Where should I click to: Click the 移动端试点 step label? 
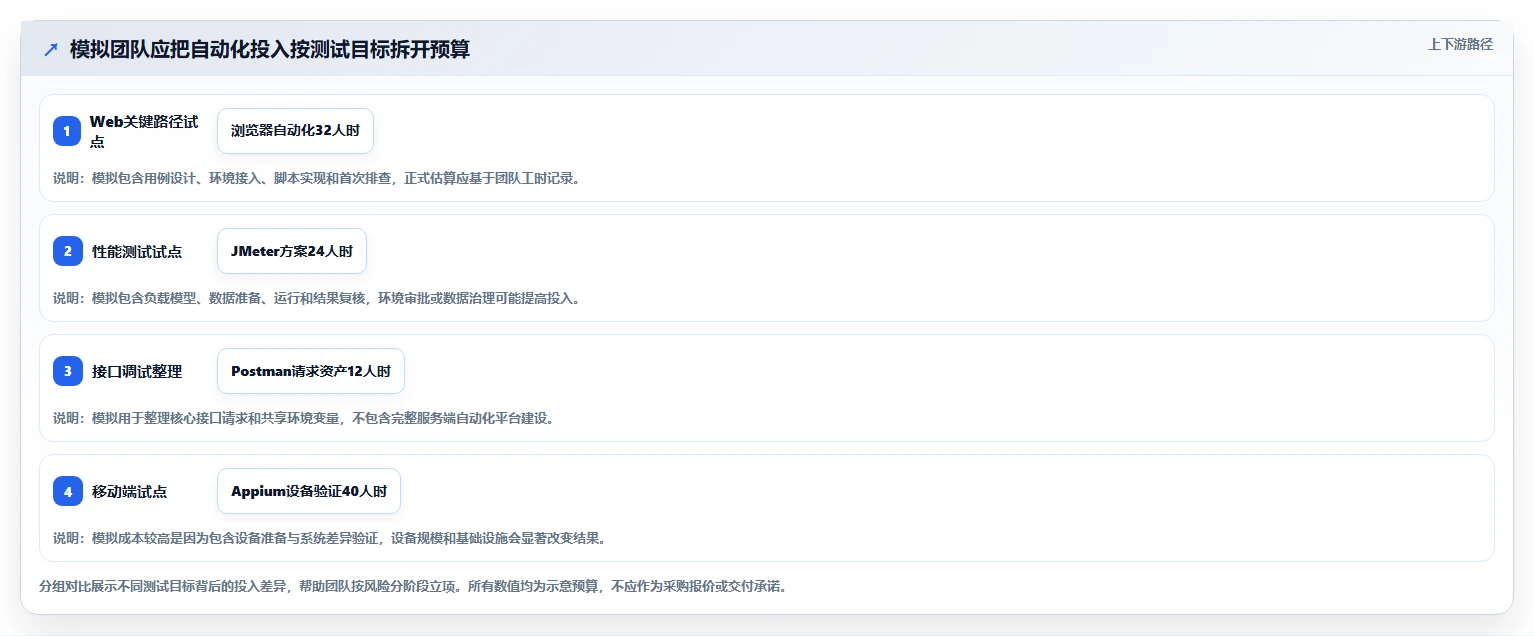[x=130, y=492]
